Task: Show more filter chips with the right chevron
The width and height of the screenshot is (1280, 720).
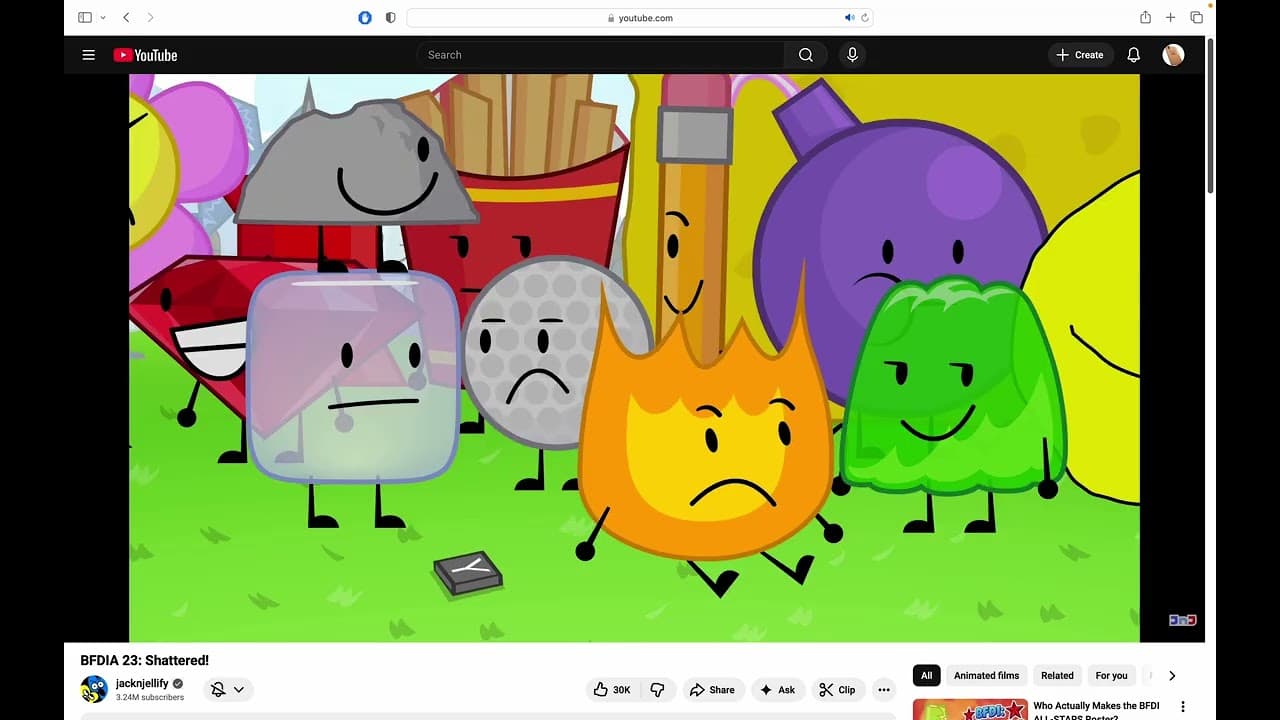Action: (1172, 675)
